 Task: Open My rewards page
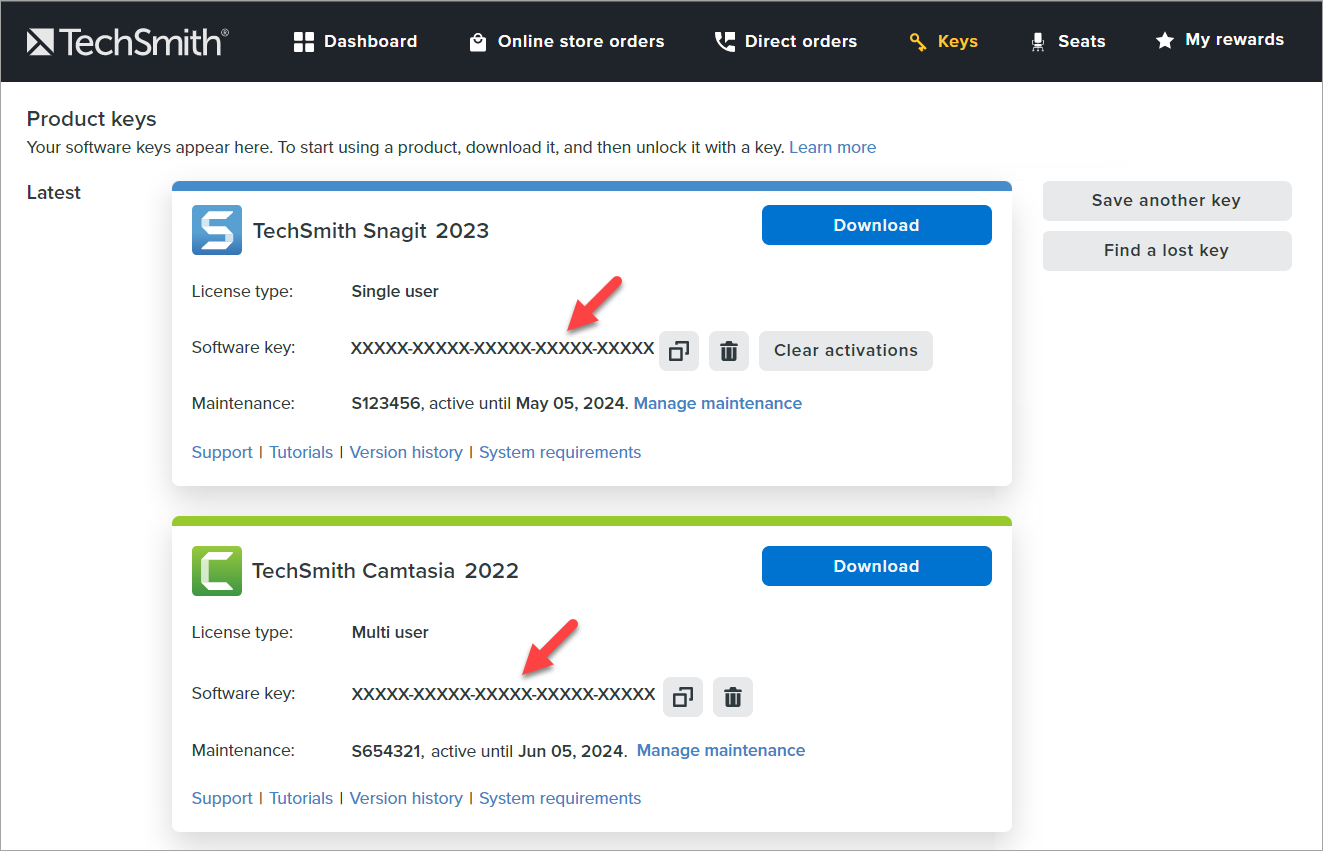click(x=1219, y=40)
